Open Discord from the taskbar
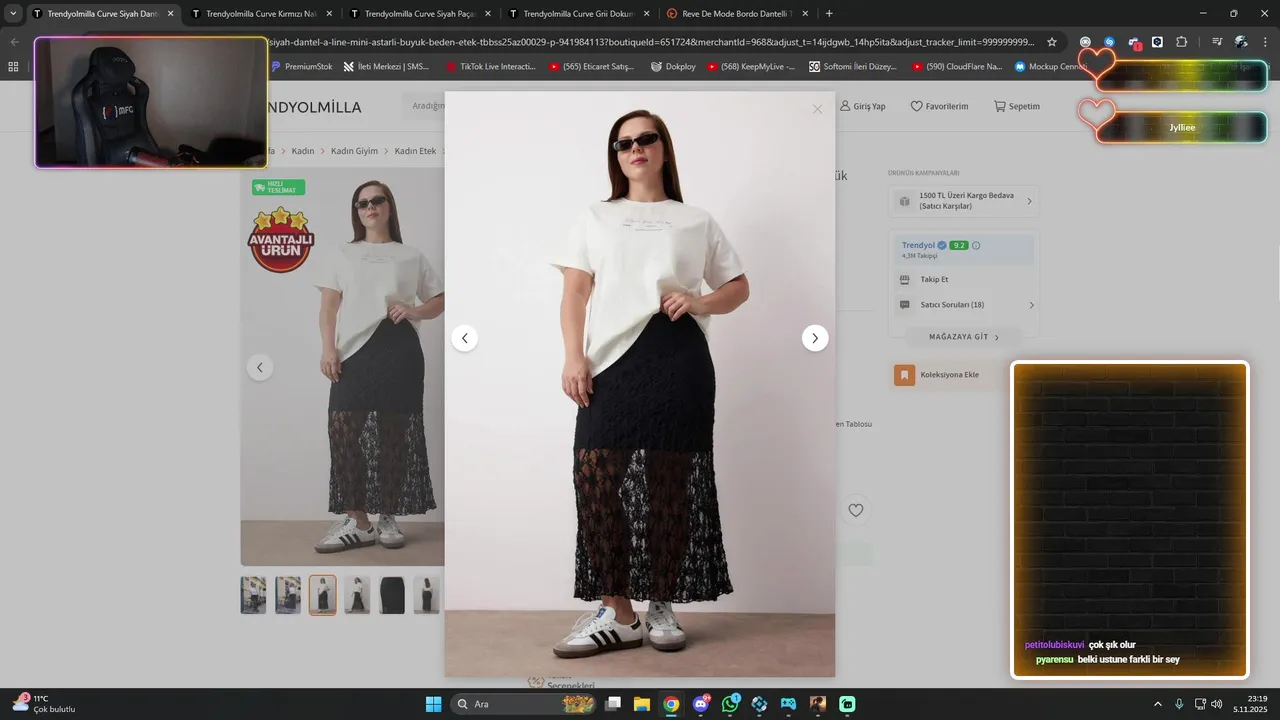Screen dimensions: 1280x720 tap(701, 704)
